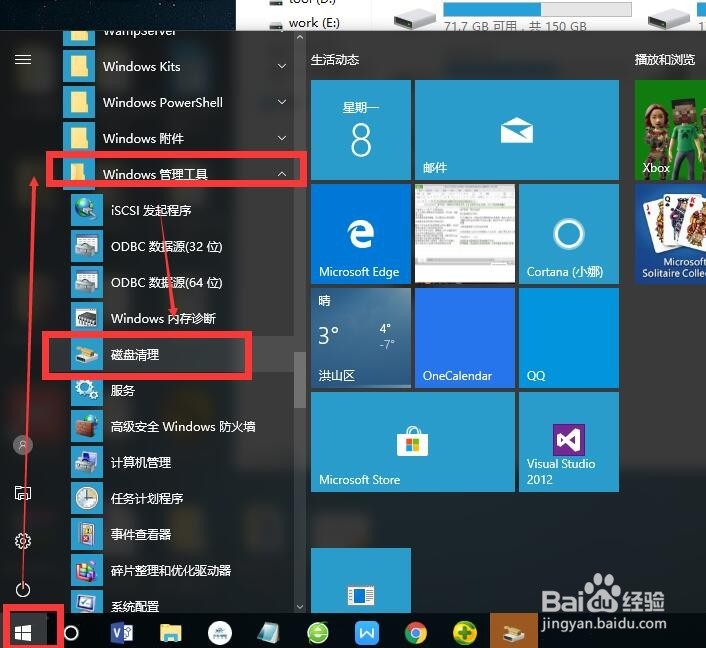This screenshot has height=648, width=706.
Task: Open iSCSI 发起程序
Action: tap(180, 210)
